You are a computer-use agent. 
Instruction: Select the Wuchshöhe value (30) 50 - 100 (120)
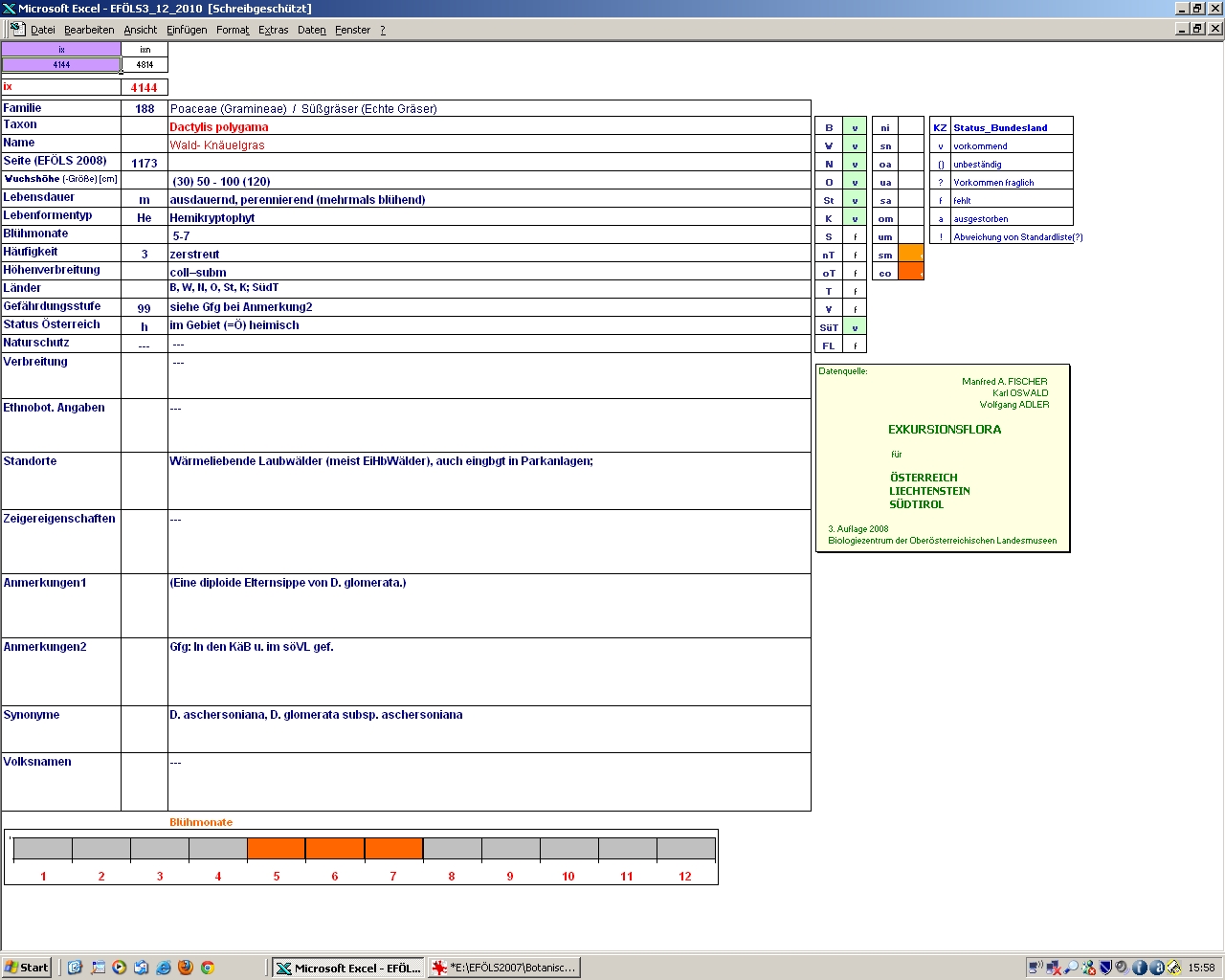click(x=221, y=181)
